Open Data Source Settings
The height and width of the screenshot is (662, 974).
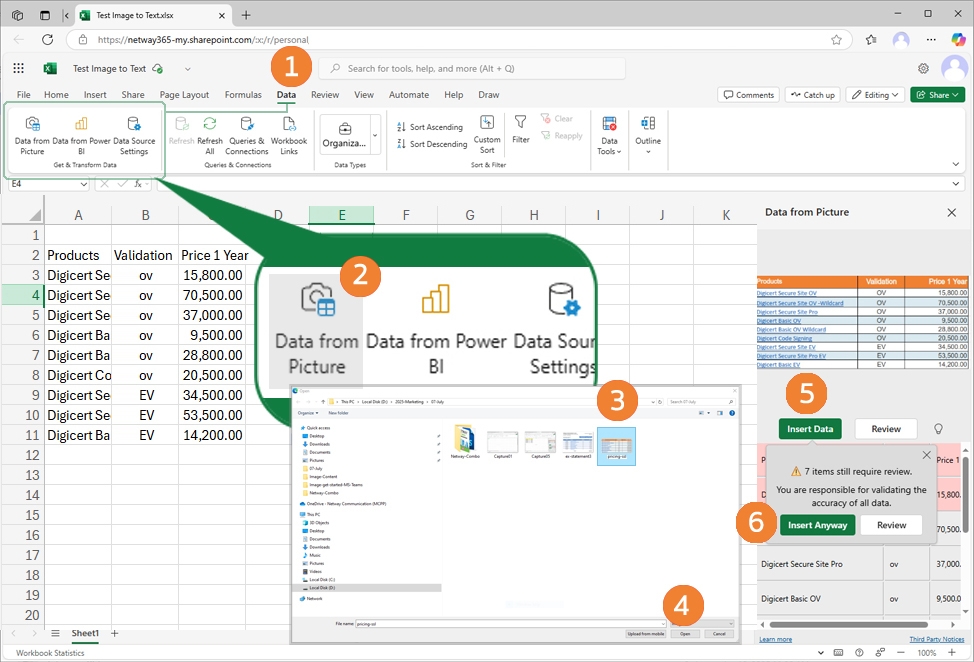point(134,135)
